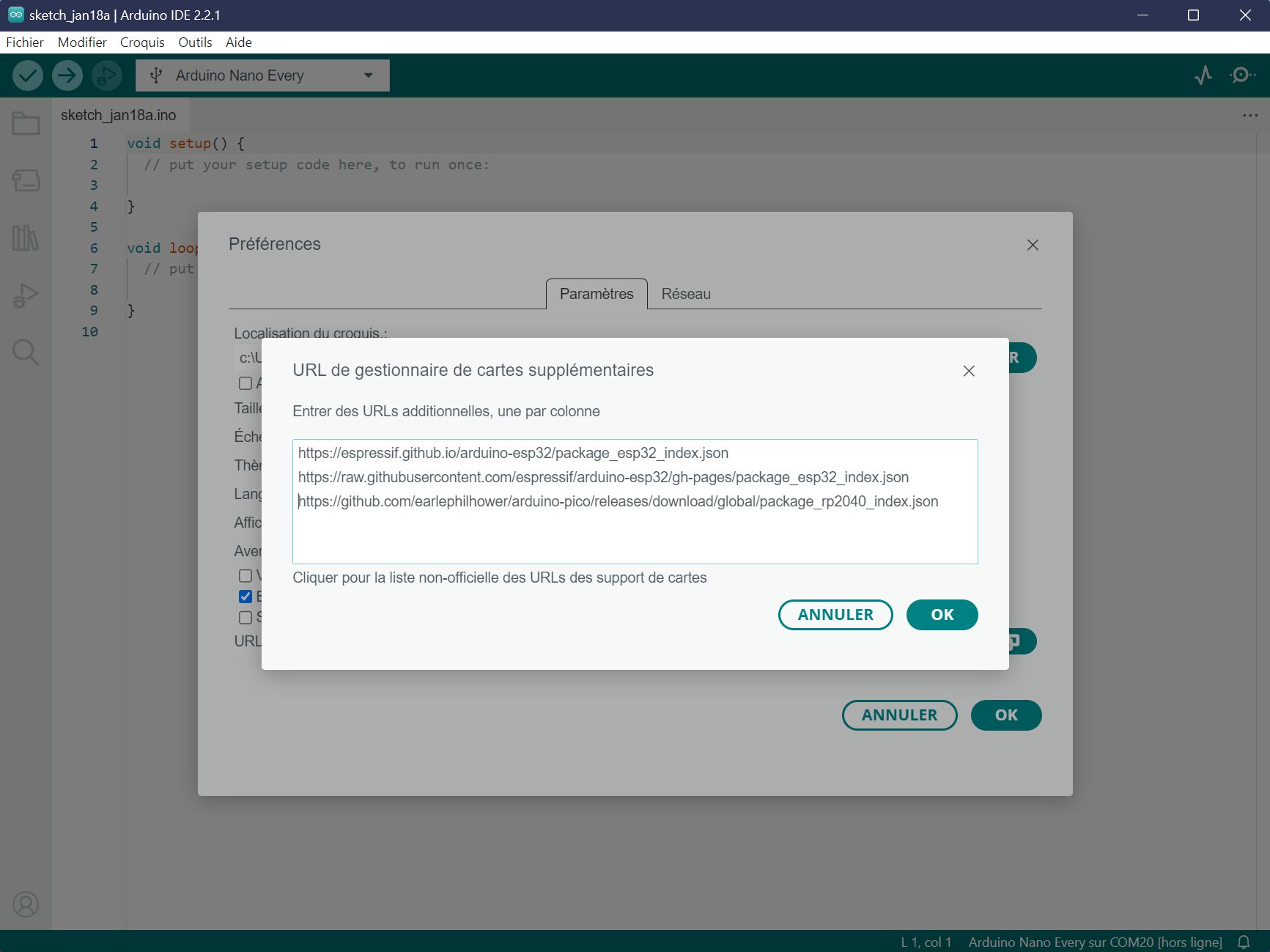
Task: Click the partially hidden browse button ending in R
Action: click(1022, 358)
